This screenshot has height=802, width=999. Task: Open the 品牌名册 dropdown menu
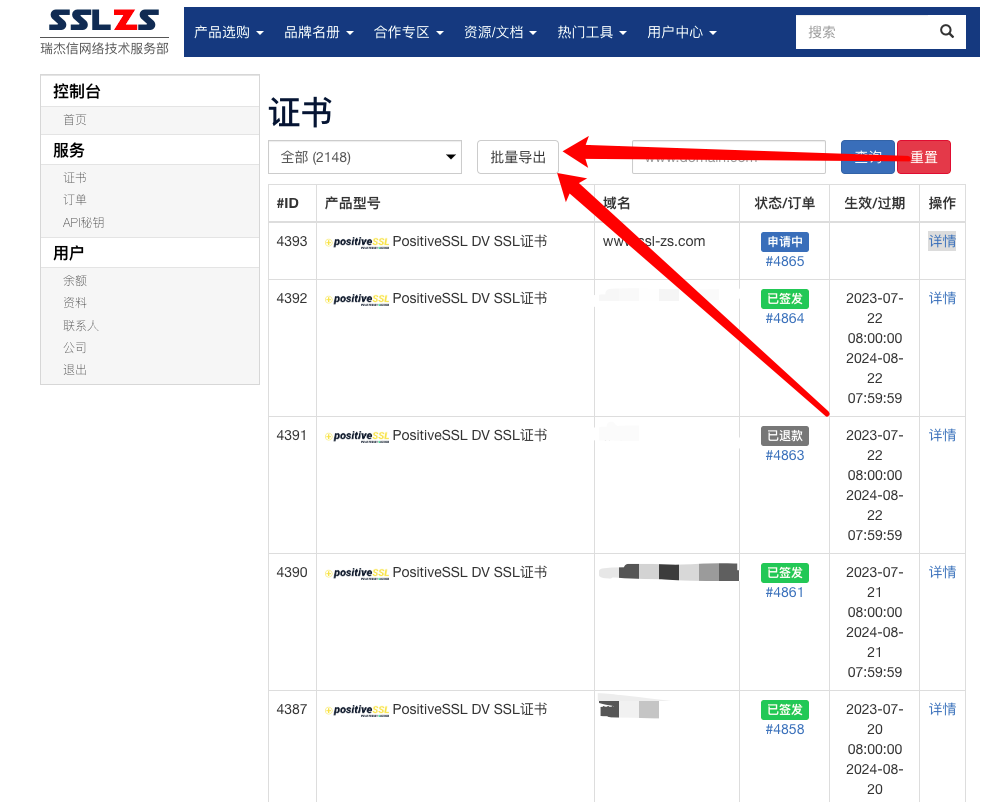319,32
